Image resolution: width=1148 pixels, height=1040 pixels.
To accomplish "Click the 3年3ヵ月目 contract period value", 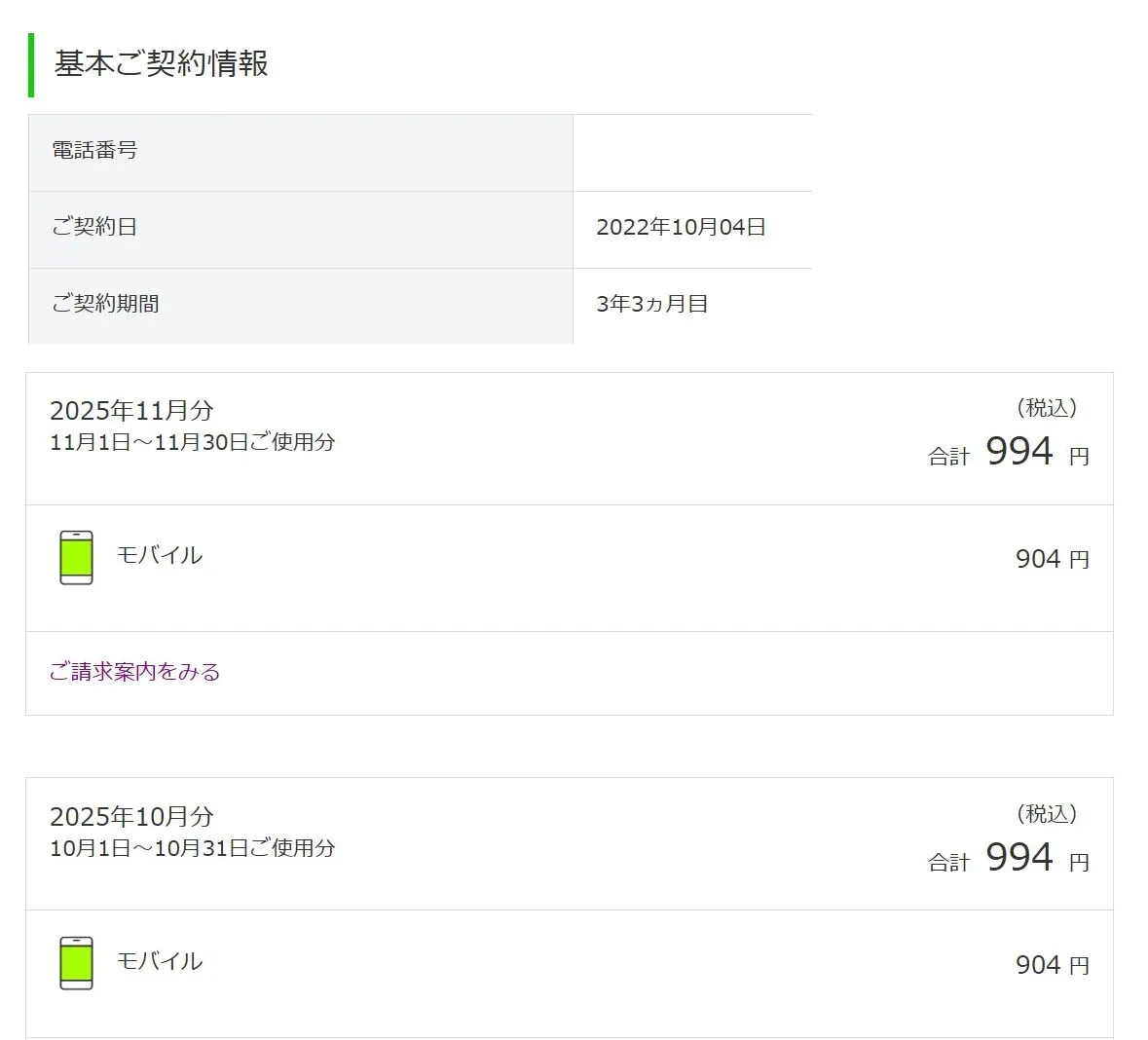I will coord(651,304).
